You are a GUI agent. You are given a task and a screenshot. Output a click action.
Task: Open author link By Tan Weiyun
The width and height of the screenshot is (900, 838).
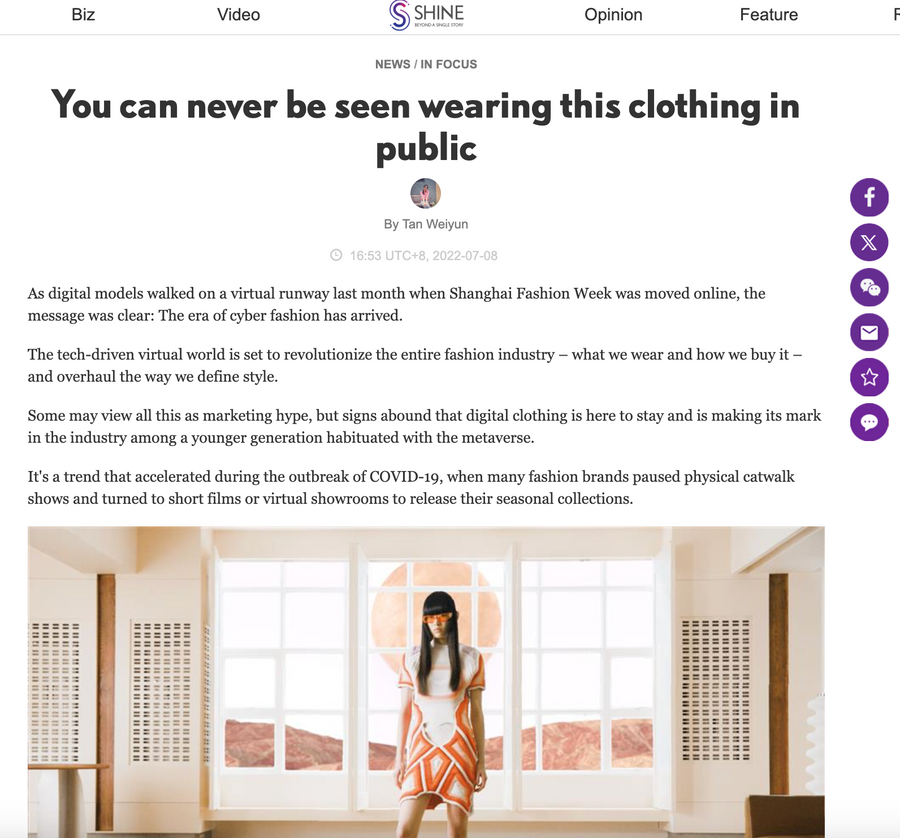click(426, 224)
